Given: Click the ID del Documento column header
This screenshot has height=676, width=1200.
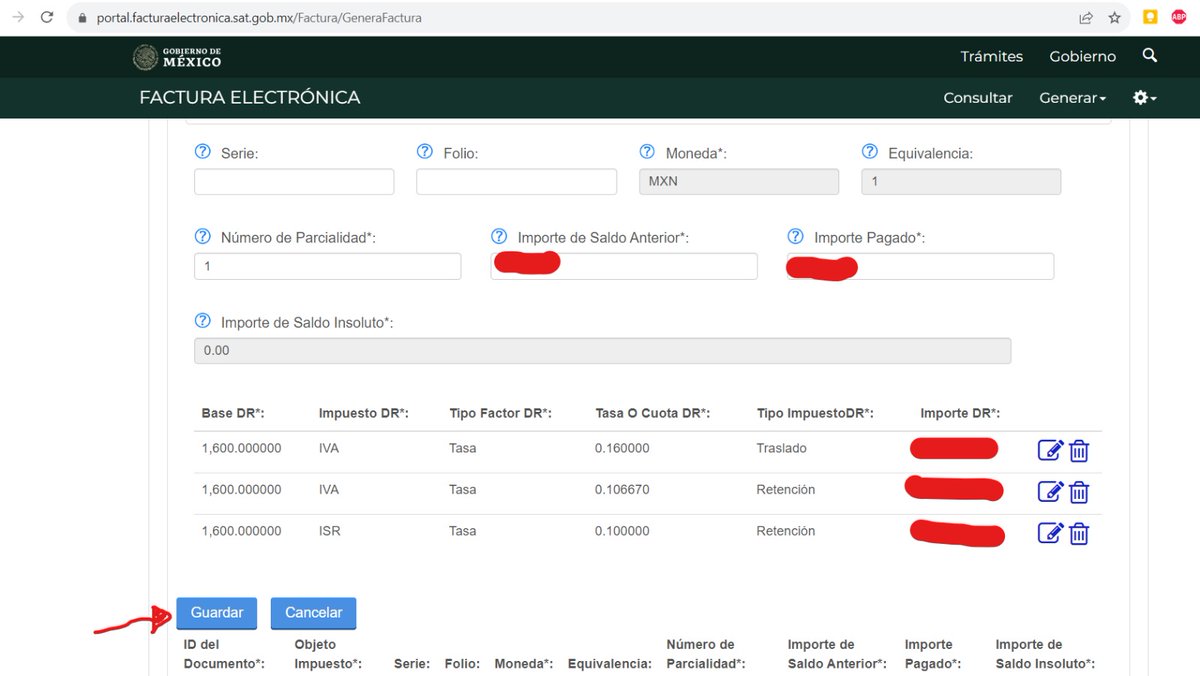Looking at the screenshot, I should point(224,654).
